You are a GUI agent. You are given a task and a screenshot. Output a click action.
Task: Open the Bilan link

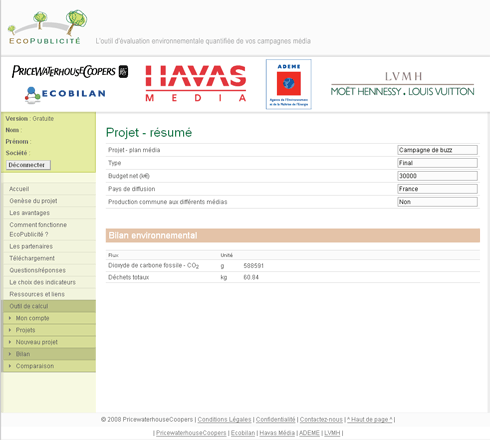(x=23, y=354)
